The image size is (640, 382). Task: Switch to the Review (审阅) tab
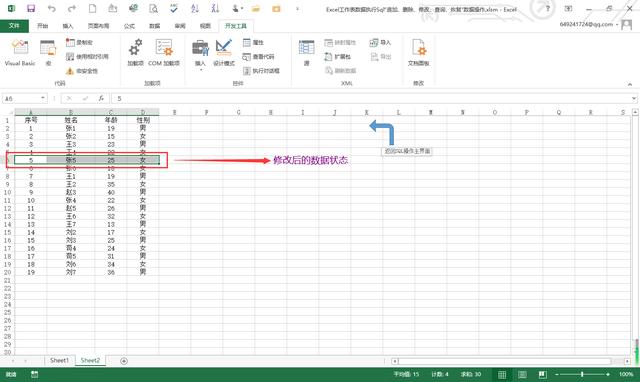click(180, 26)
